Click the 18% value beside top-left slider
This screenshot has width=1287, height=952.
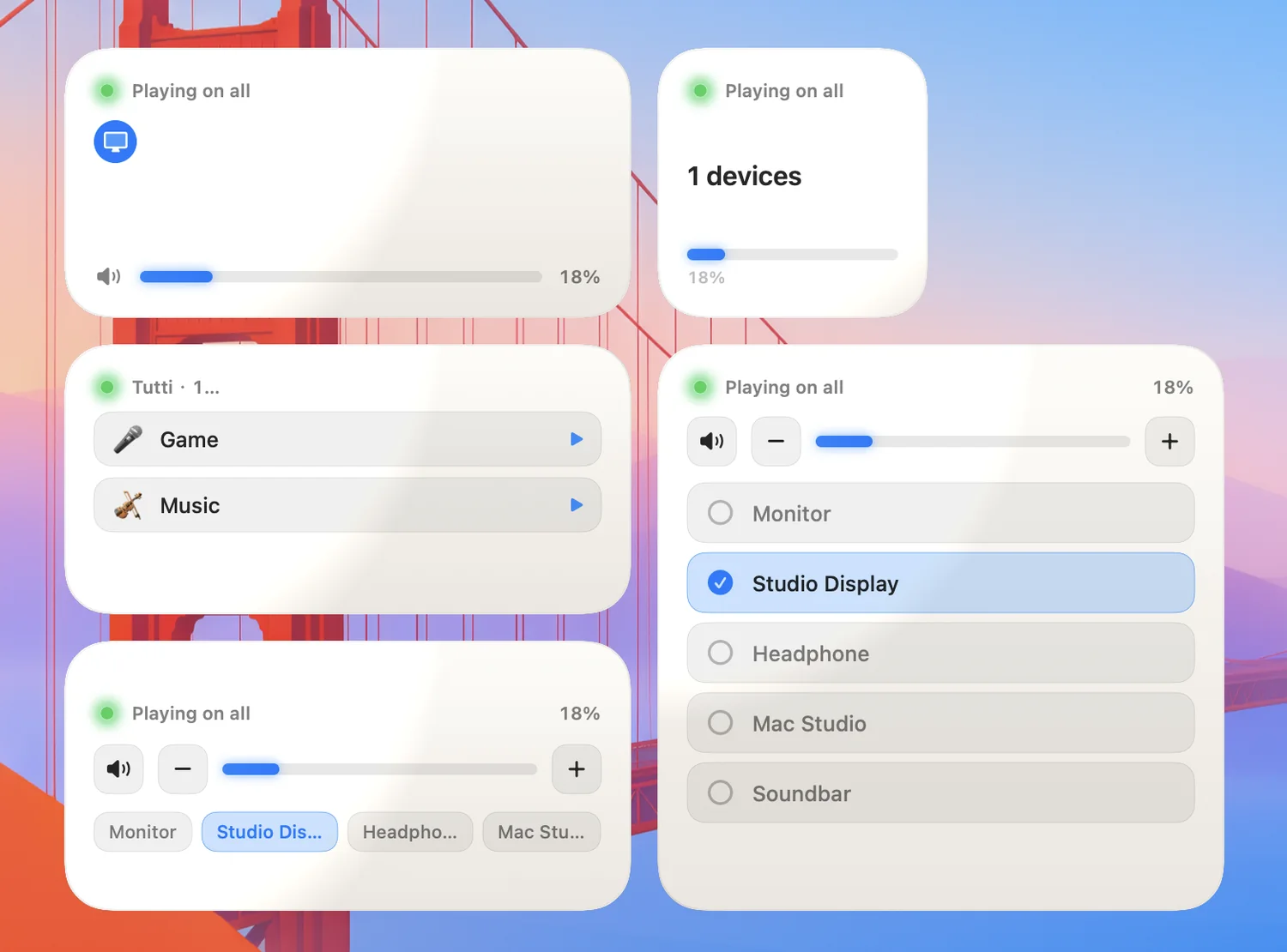coord(580,277)
